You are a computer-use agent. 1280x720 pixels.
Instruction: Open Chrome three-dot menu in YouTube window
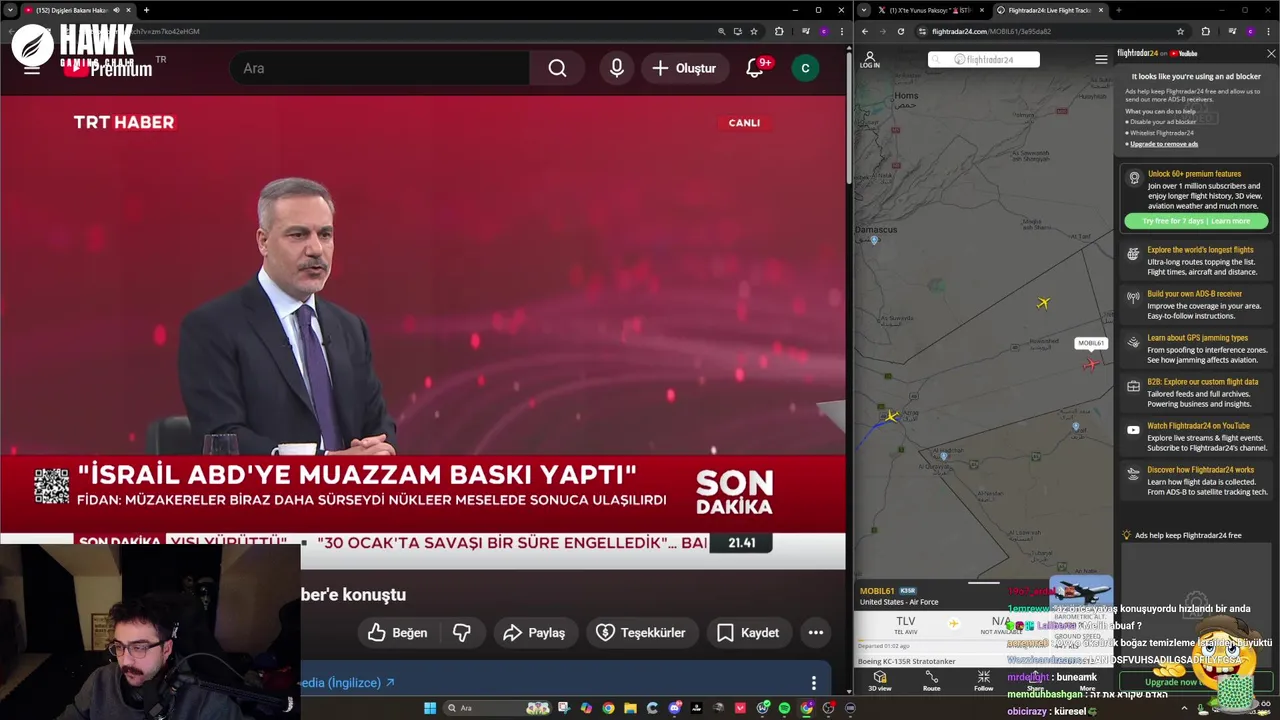(x=840, y=31)
